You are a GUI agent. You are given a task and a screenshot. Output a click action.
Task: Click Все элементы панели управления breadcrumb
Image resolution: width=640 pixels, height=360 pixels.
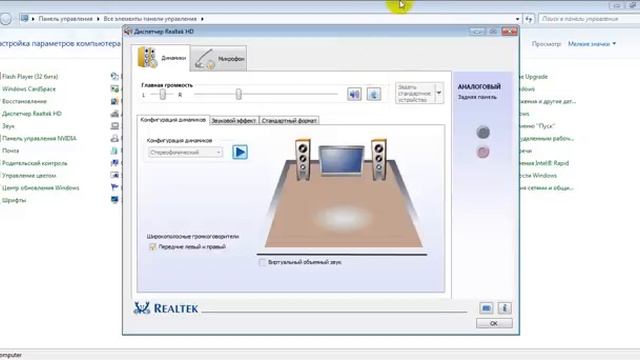150,19
